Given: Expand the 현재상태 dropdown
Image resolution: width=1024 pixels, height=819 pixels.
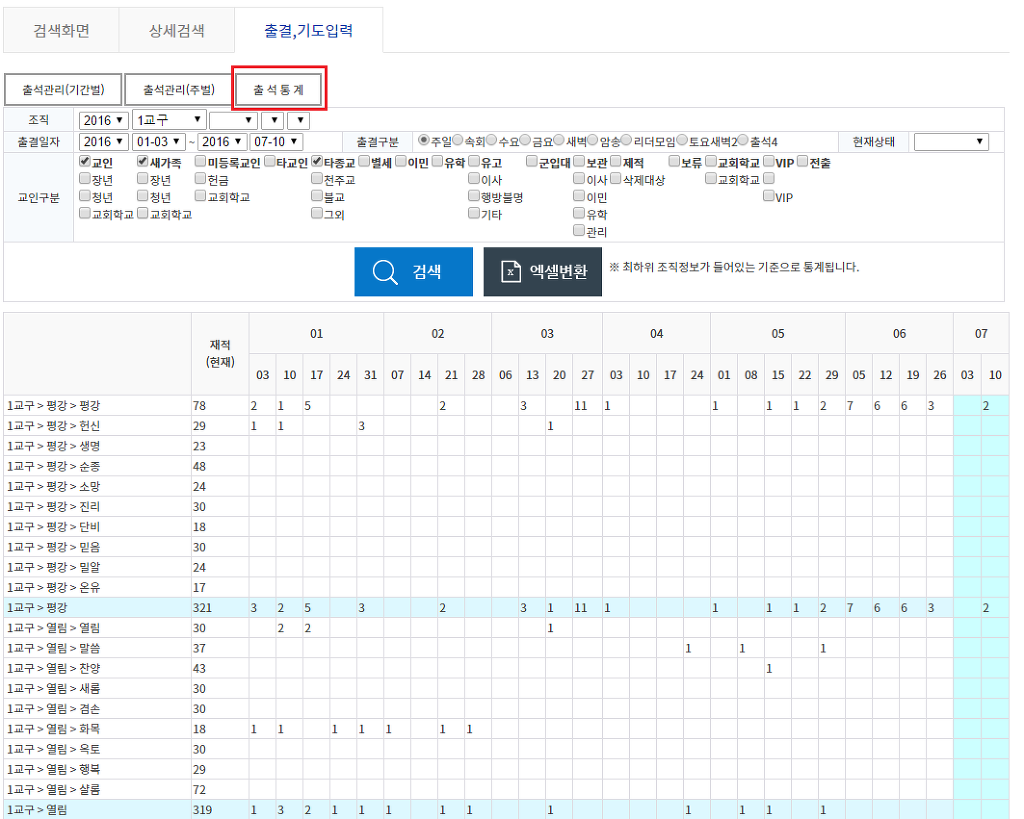Looking at the screenshot, I should coord(950,142).
